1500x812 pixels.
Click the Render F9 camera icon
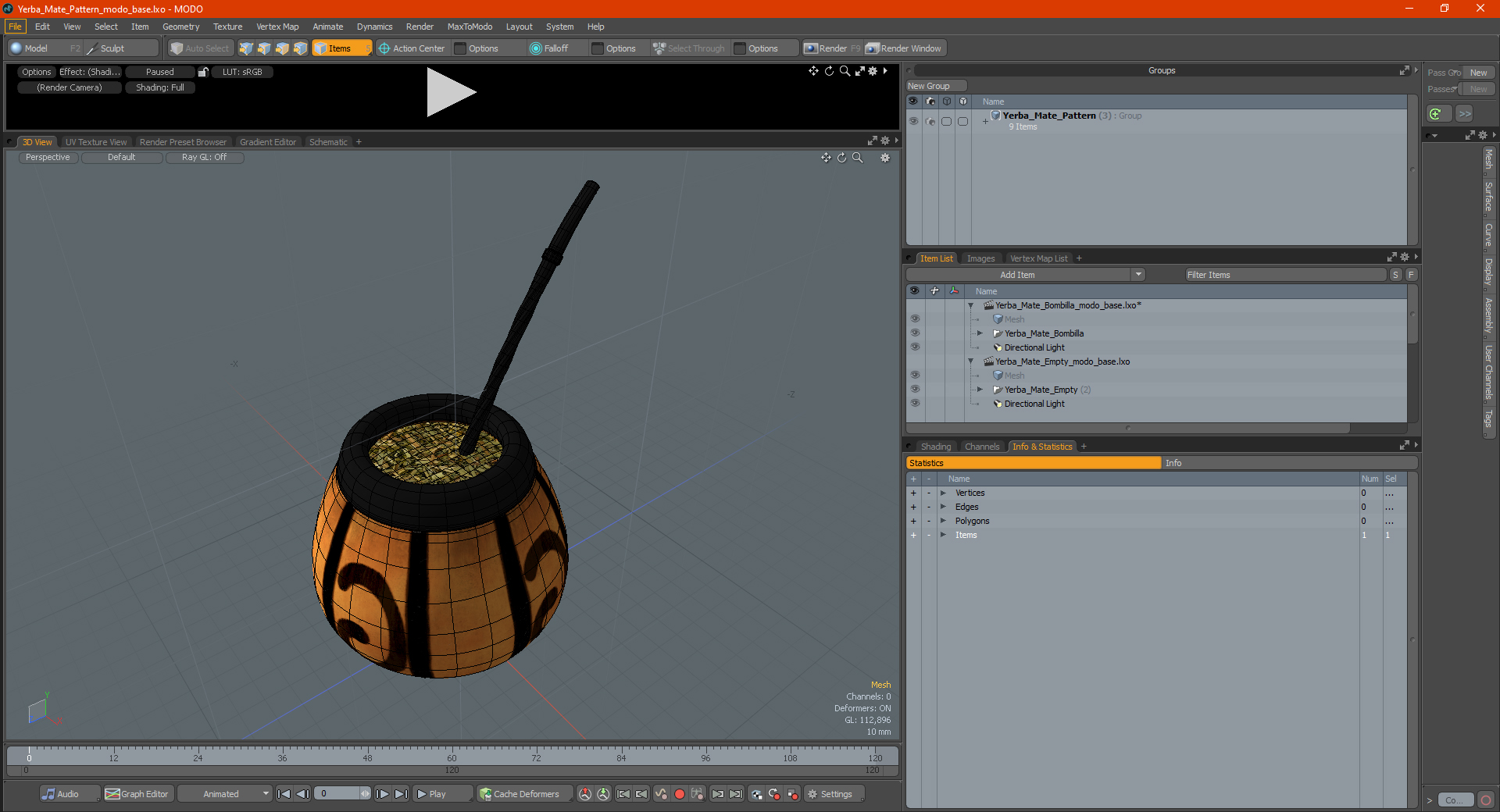(x=811, y=48)
